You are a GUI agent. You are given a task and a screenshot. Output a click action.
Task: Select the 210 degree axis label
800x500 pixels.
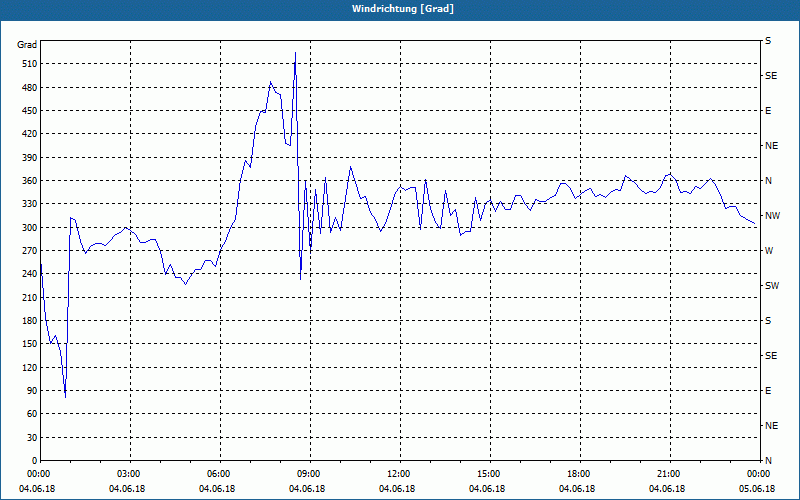point(30,297)
